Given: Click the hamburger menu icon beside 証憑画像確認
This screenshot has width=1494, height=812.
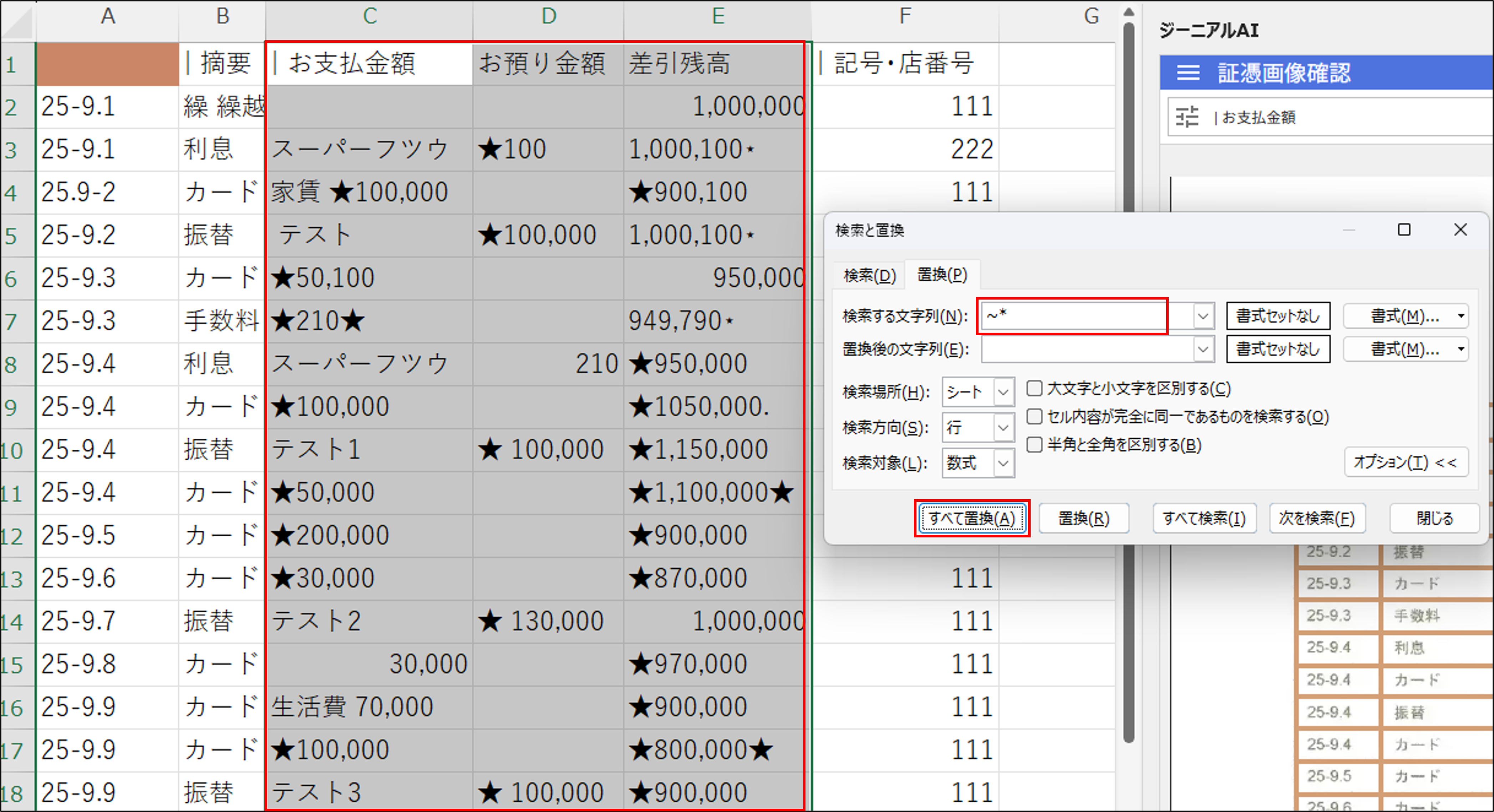Looking at the screenshot, I should coord(1188,73).
